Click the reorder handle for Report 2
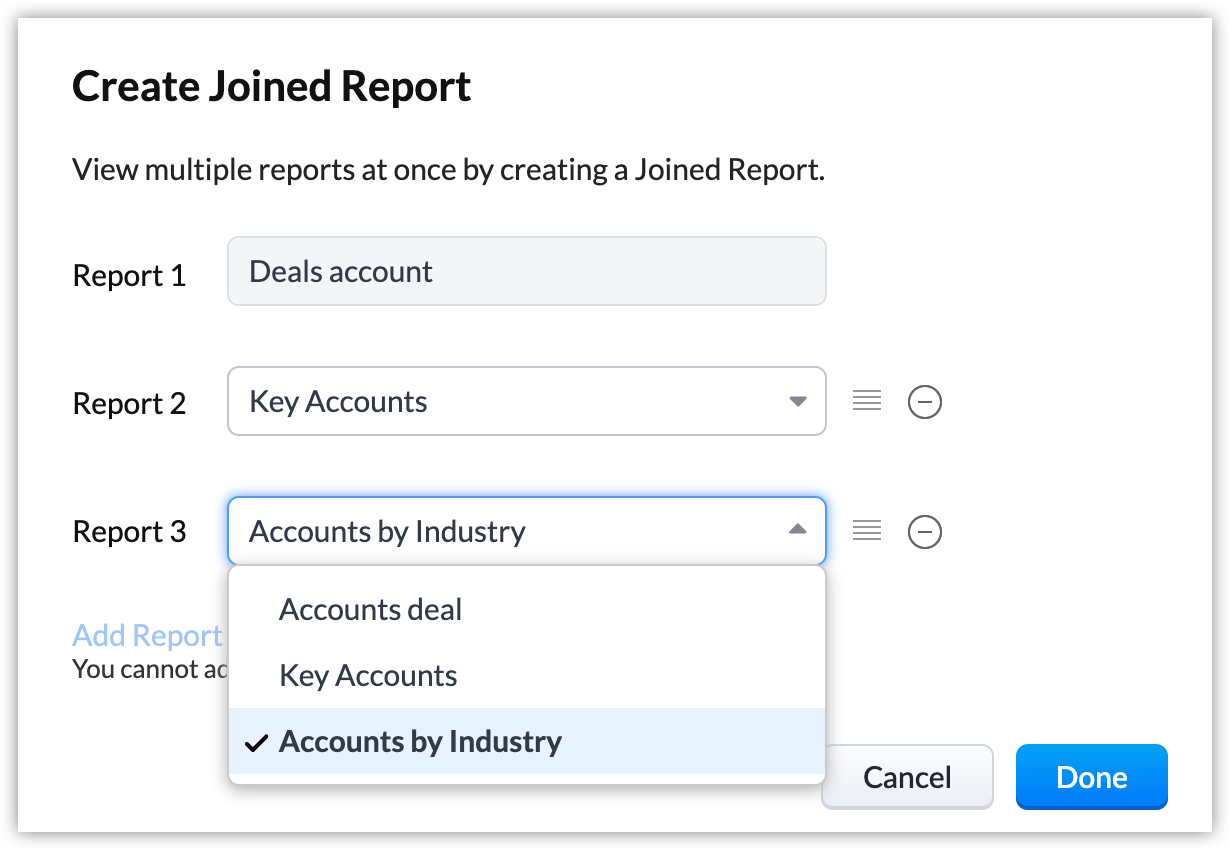The image size is (1230, 850). click(866, 402)
